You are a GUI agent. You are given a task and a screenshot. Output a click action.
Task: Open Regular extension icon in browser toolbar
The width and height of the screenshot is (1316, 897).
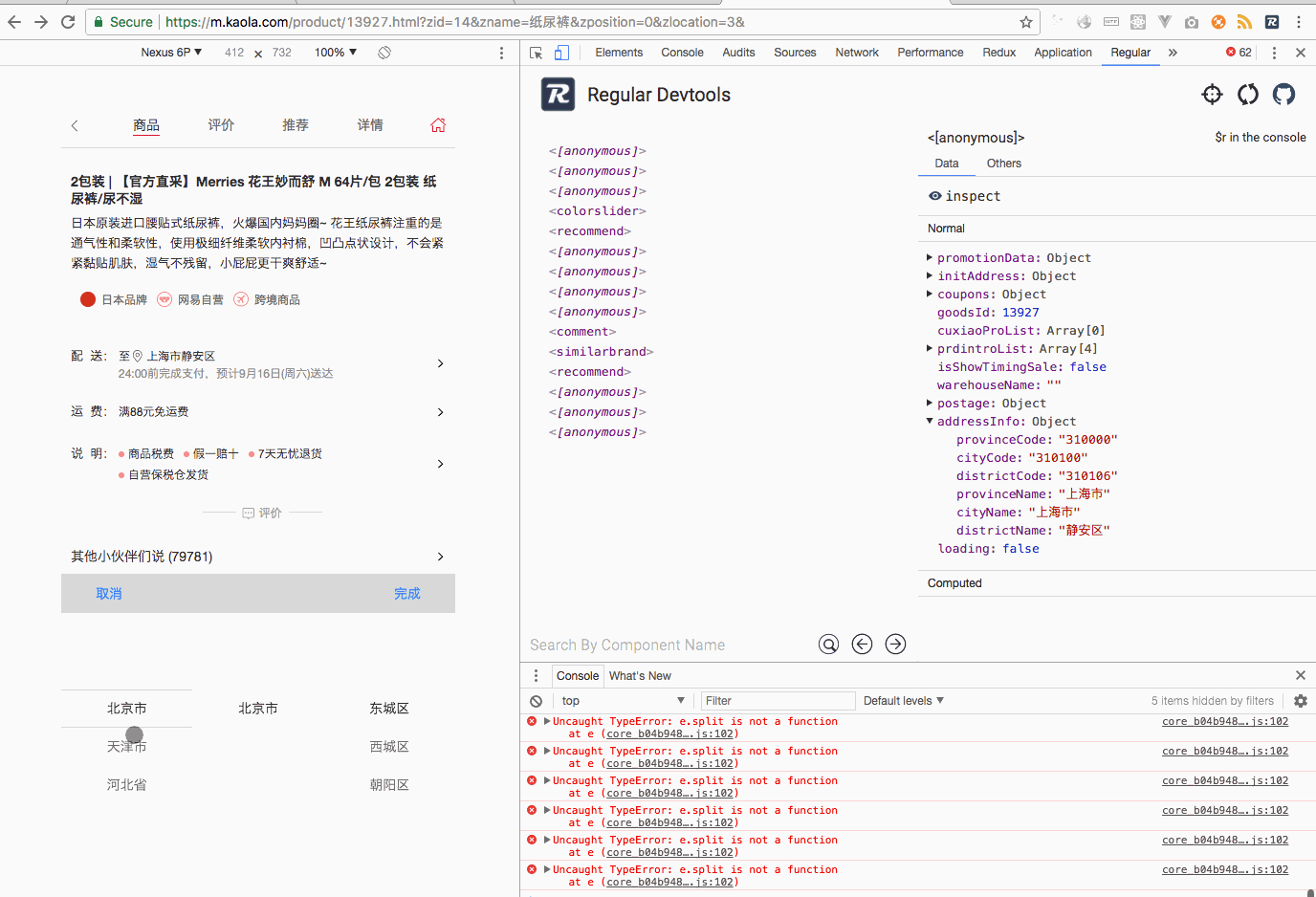pos(1271,22)
